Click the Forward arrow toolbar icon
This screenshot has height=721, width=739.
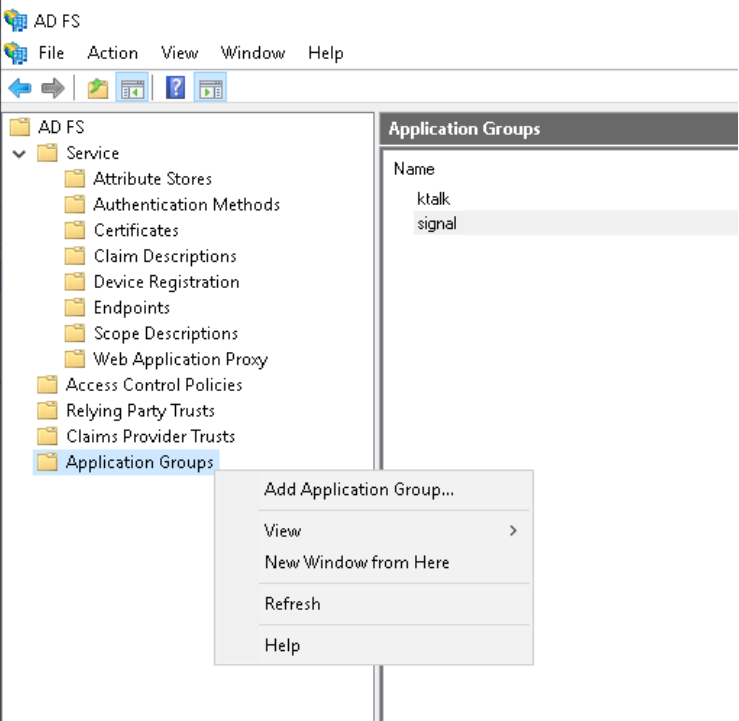click(x=52, y=88)
